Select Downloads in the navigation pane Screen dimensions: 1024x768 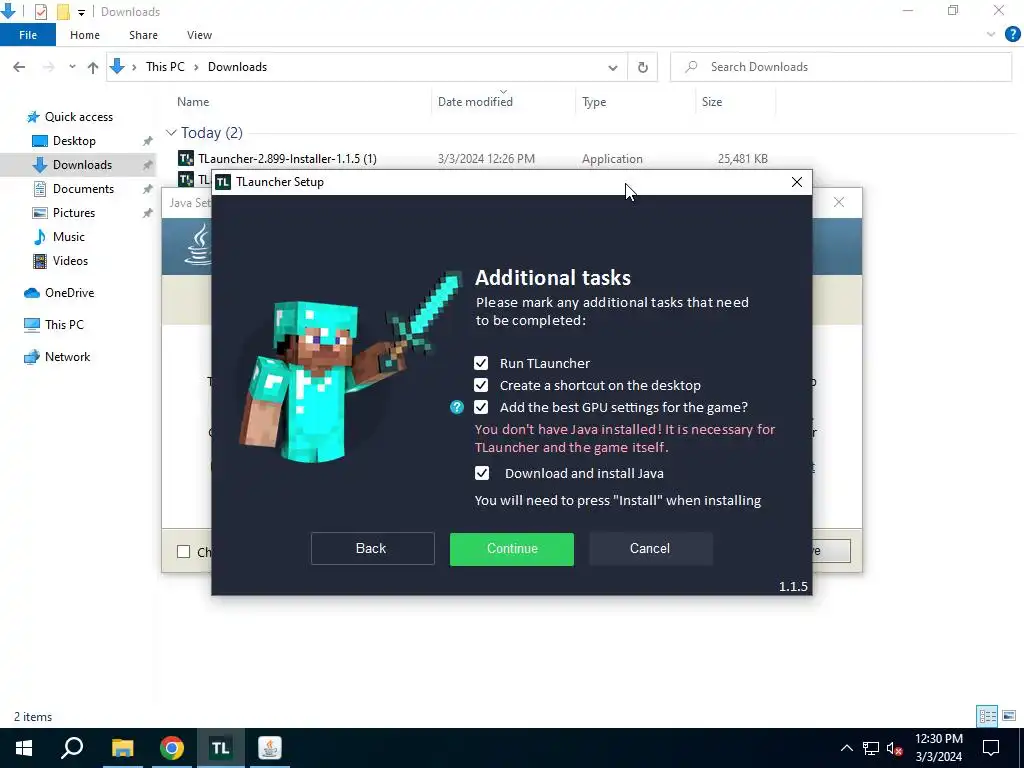point(82,165)
